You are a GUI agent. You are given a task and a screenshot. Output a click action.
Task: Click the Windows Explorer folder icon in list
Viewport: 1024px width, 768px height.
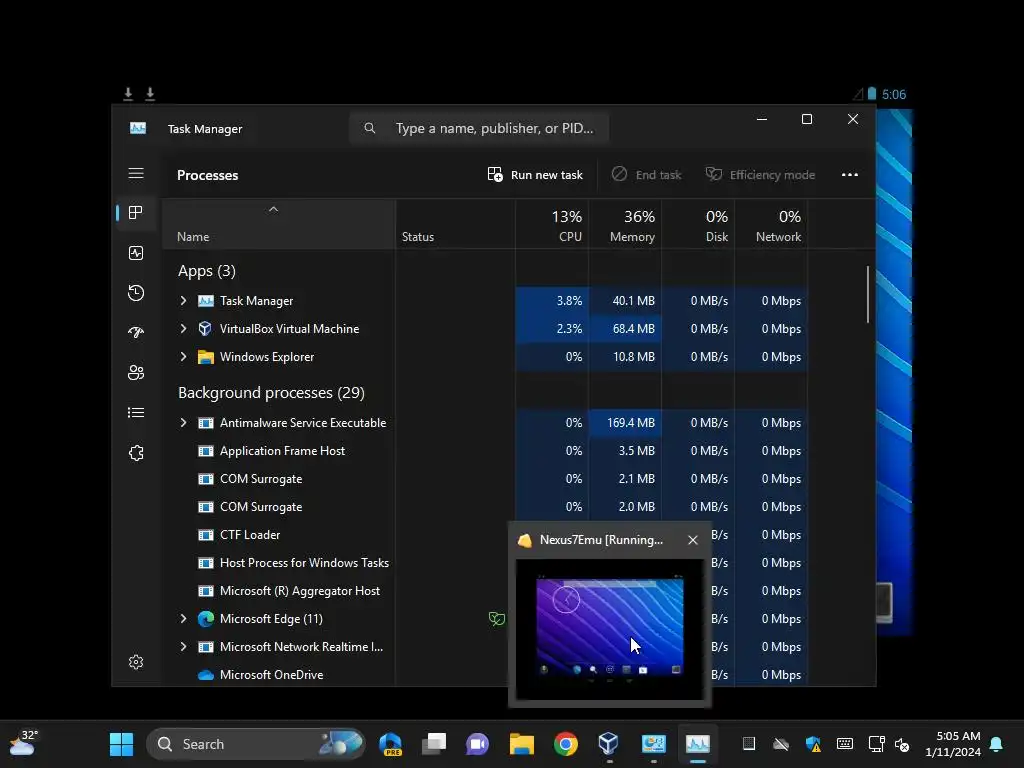coord(206,357)
